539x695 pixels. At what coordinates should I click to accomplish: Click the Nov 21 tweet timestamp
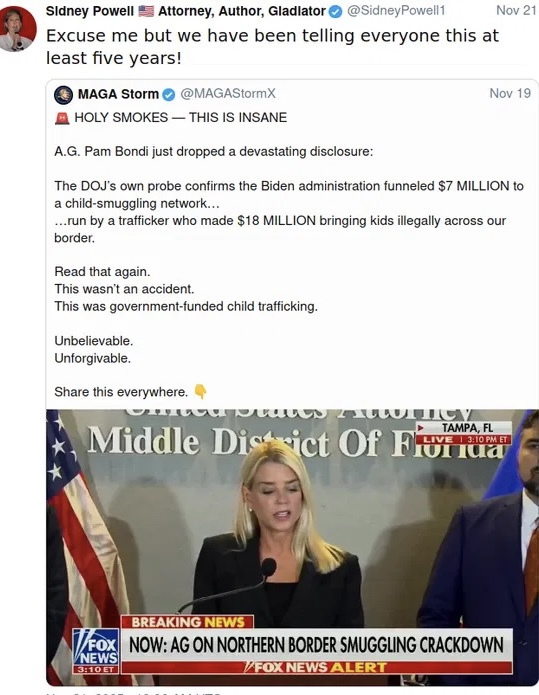click(x=516, y=11)
